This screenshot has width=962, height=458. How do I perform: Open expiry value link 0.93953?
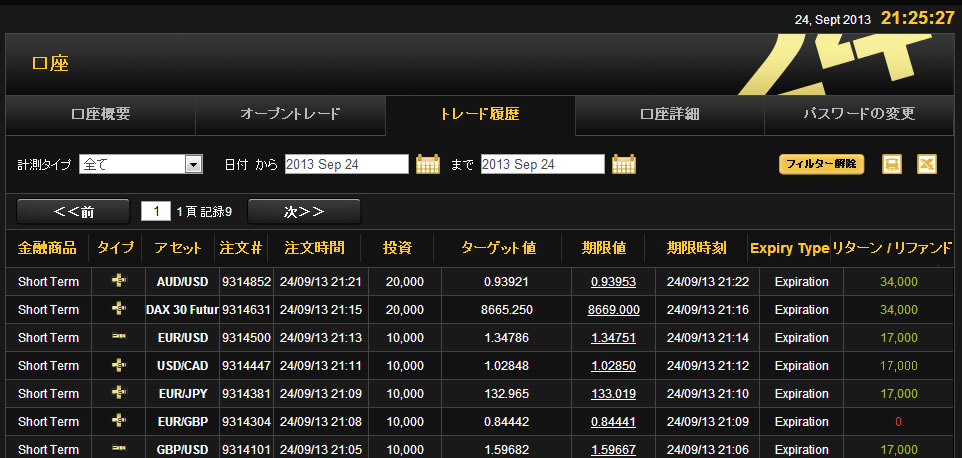pyautogui.click(x=614, y=281)
